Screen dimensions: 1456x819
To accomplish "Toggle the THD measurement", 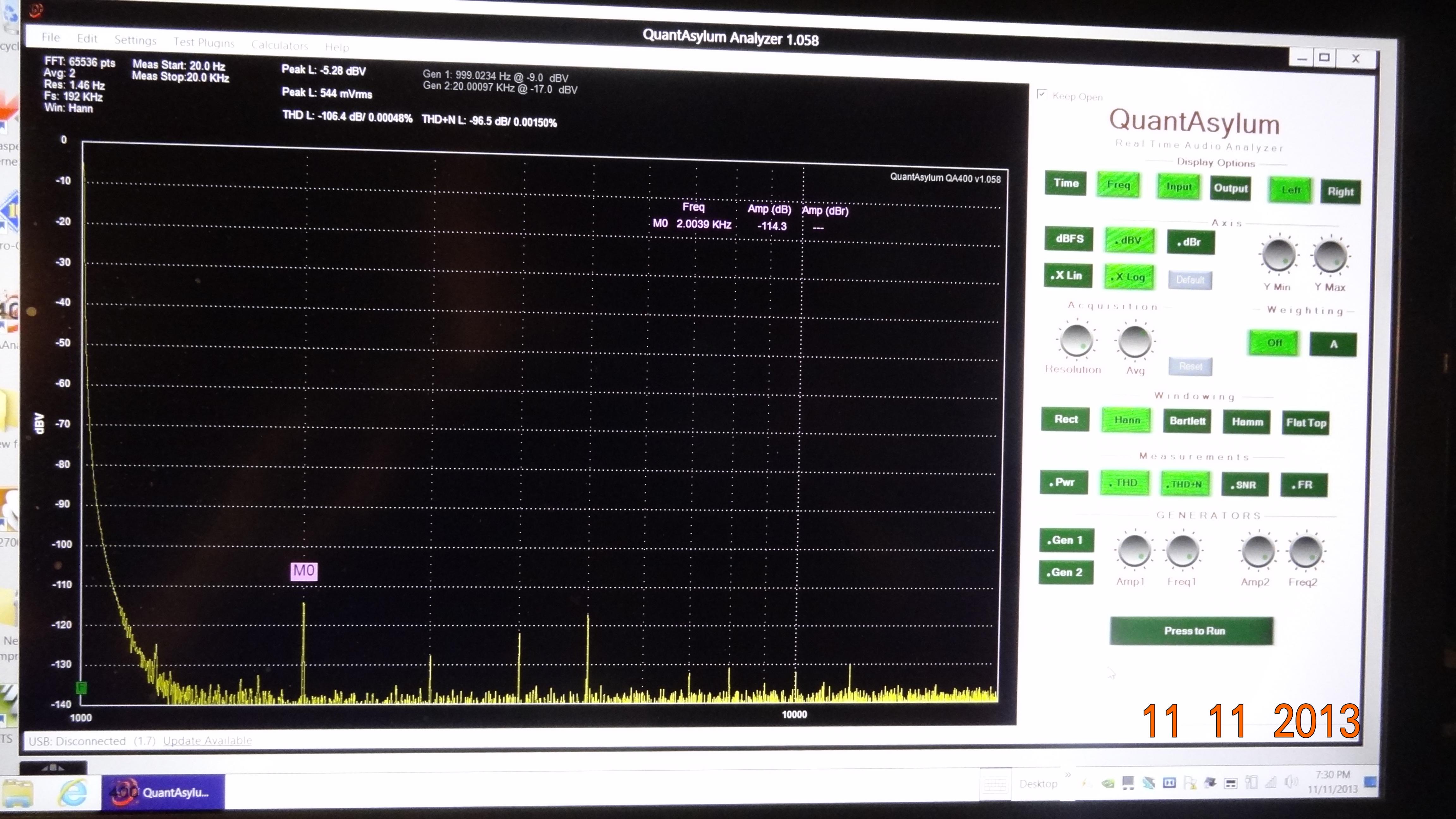I will [x=1125, y=483].
